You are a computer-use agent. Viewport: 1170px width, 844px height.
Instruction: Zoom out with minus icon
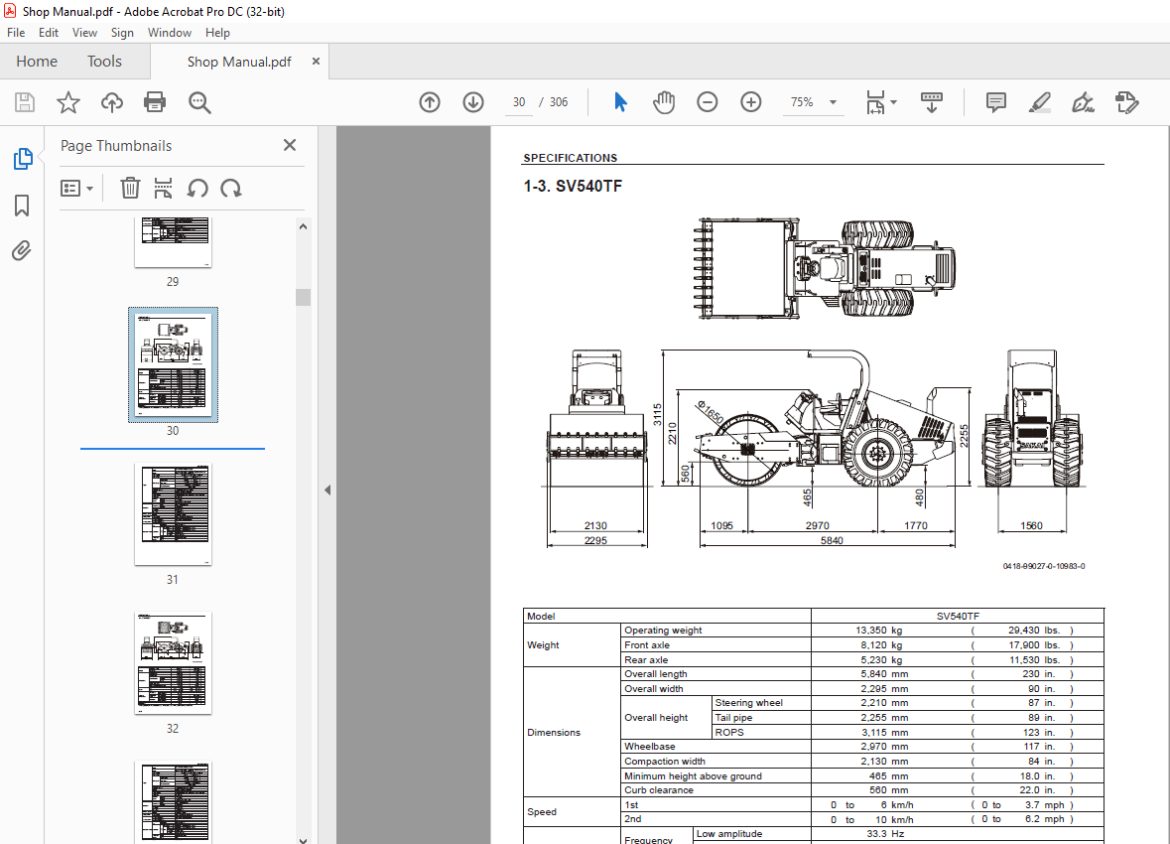click(x=707, y=102)
